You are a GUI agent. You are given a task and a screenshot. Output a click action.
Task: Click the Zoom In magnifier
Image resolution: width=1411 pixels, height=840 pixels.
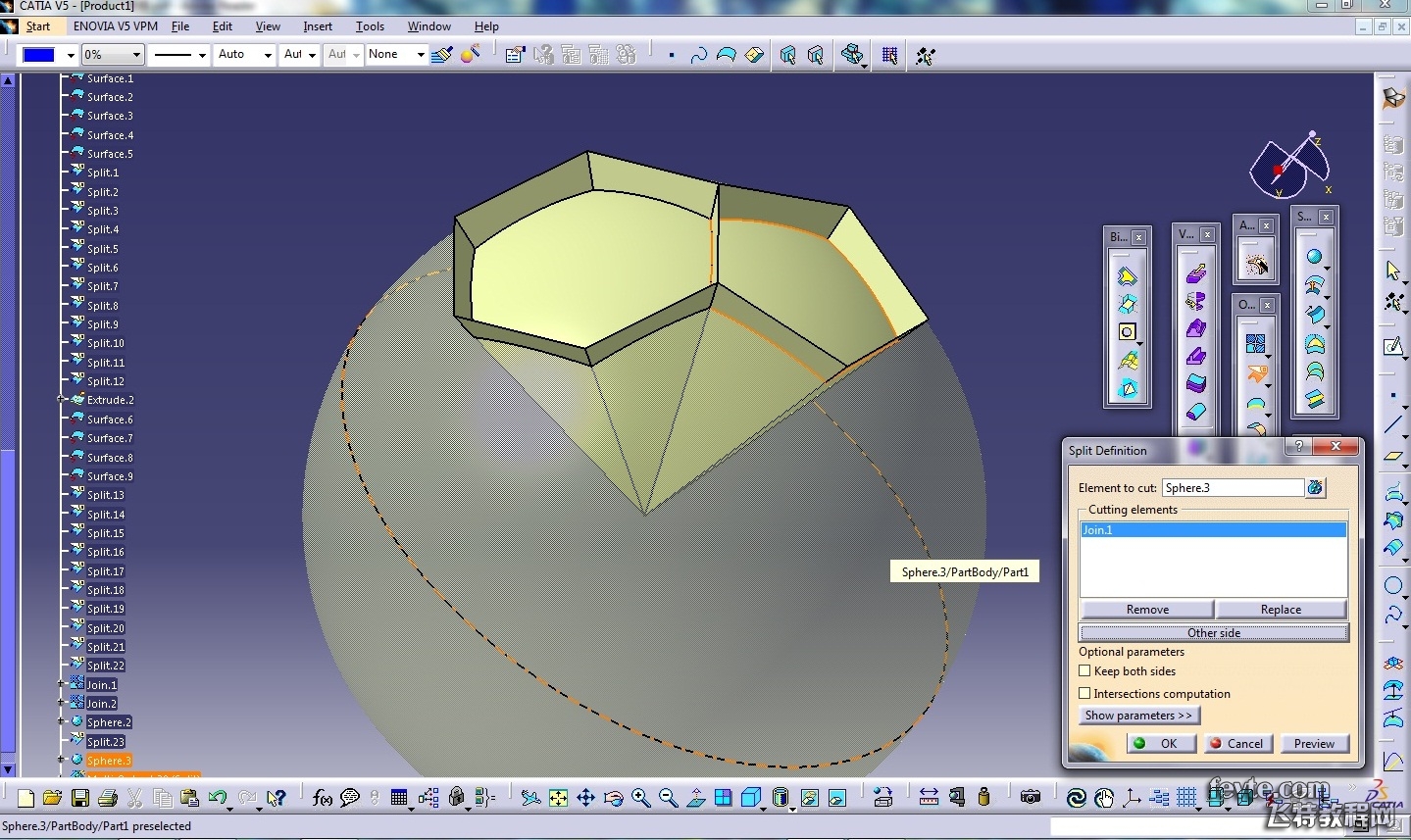[640, 798]
